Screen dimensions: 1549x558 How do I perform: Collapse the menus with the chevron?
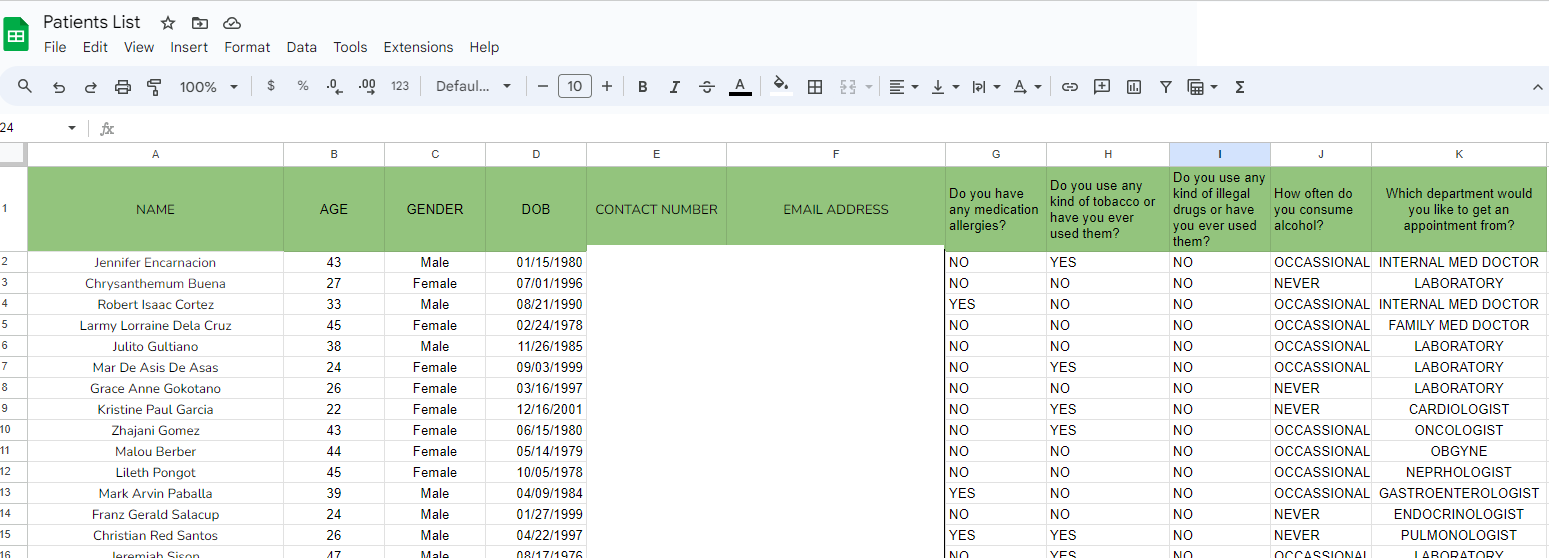click(x=1538, y=87)
